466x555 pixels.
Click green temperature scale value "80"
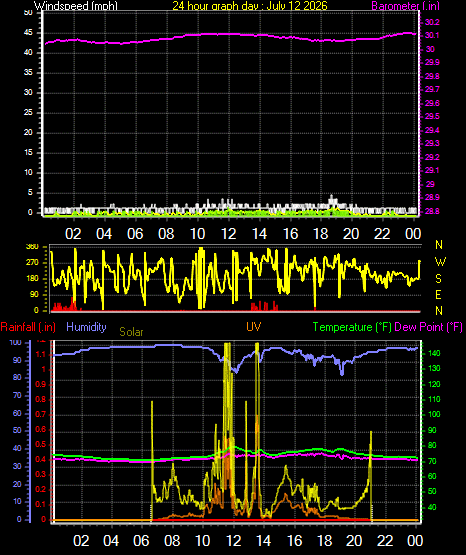click(432, 446)
